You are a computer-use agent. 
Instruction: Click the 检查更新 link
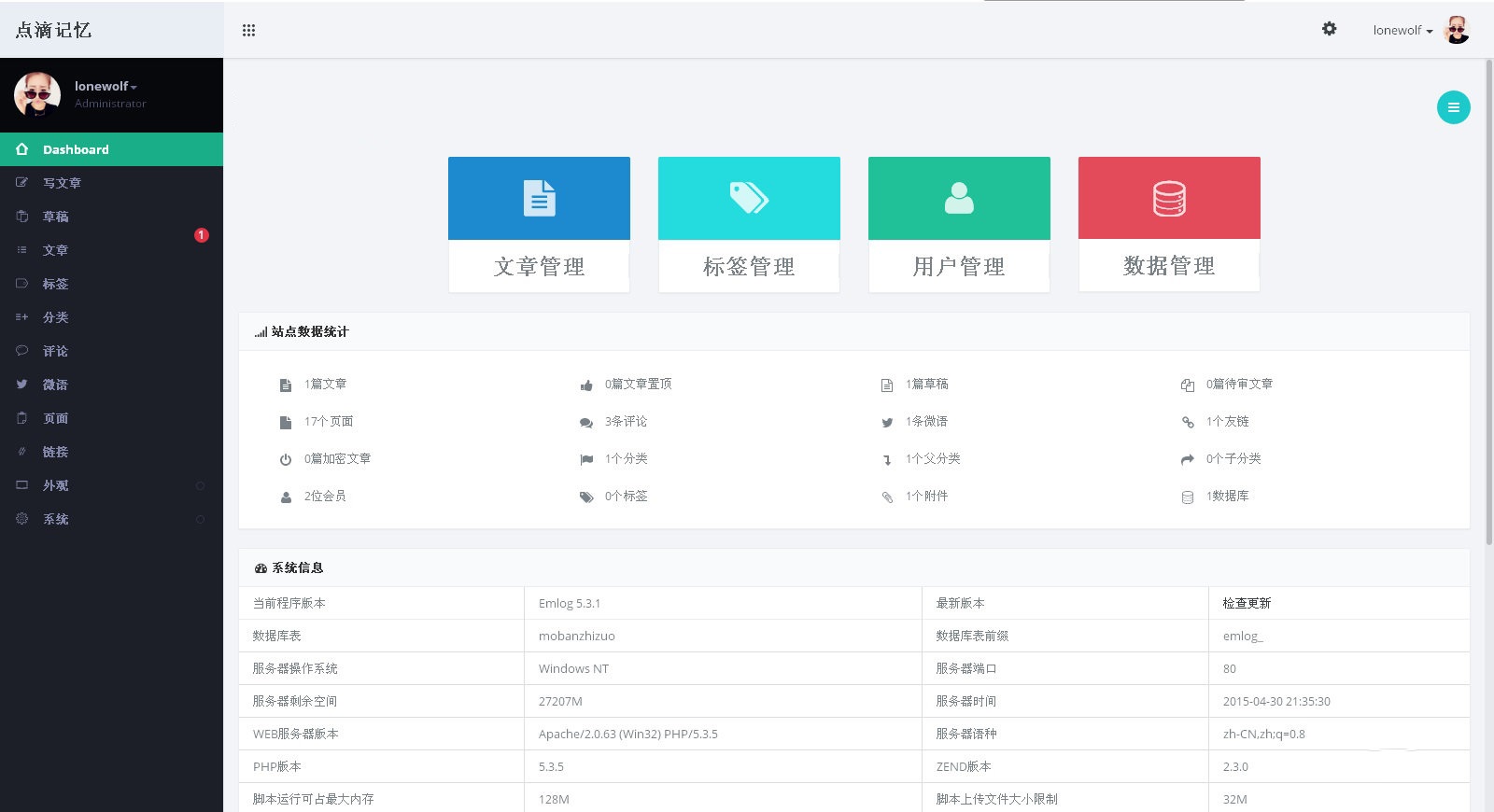1247,603
